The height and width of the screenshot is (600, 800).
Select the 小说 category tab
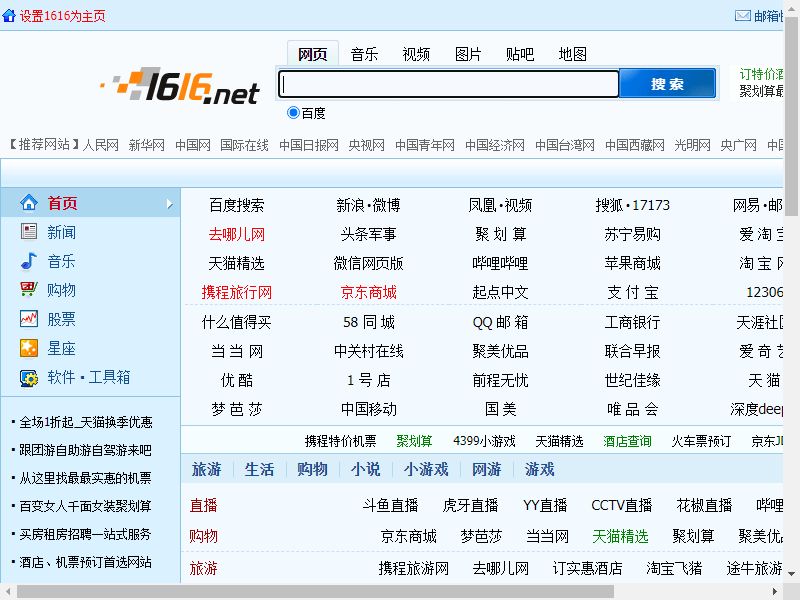pyautogui.click(x=365, y=469)
